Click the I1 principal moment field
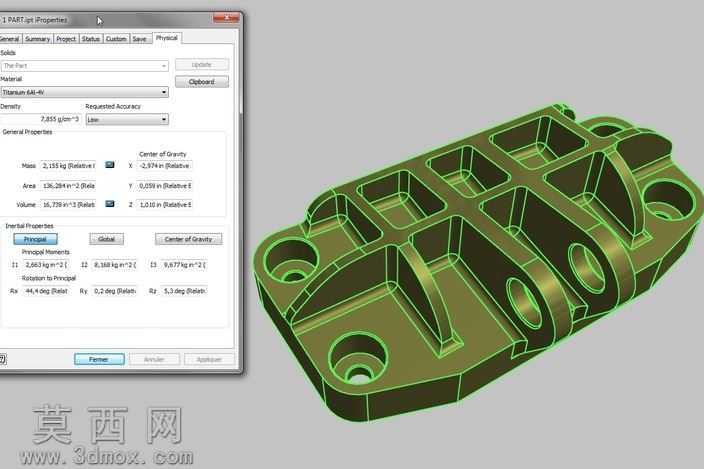The width and height of the screenshot is (704, 469). click(46, 265)
